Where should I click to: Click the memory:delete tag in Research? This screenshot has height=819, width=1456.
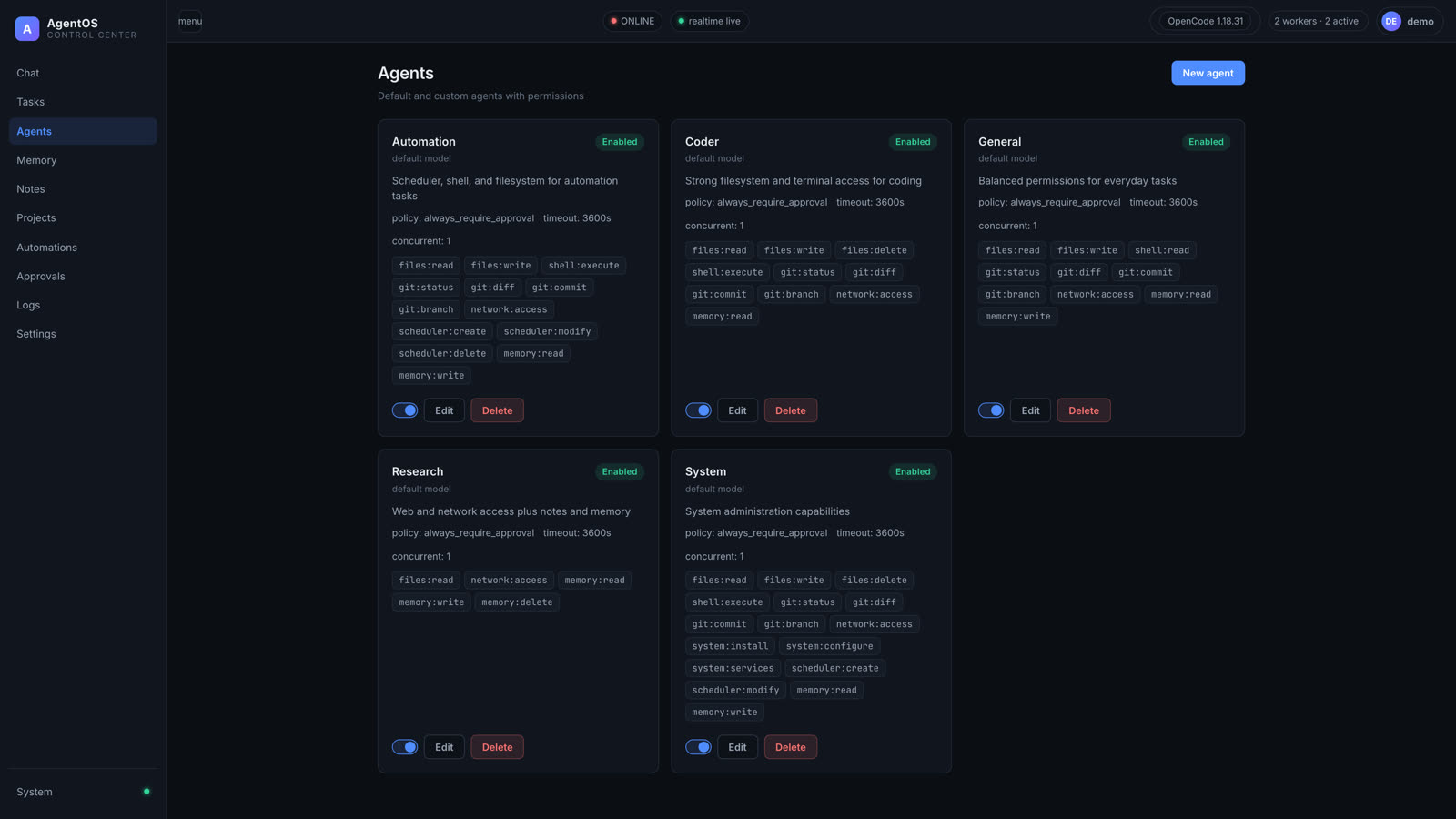(x=517, y=602)
